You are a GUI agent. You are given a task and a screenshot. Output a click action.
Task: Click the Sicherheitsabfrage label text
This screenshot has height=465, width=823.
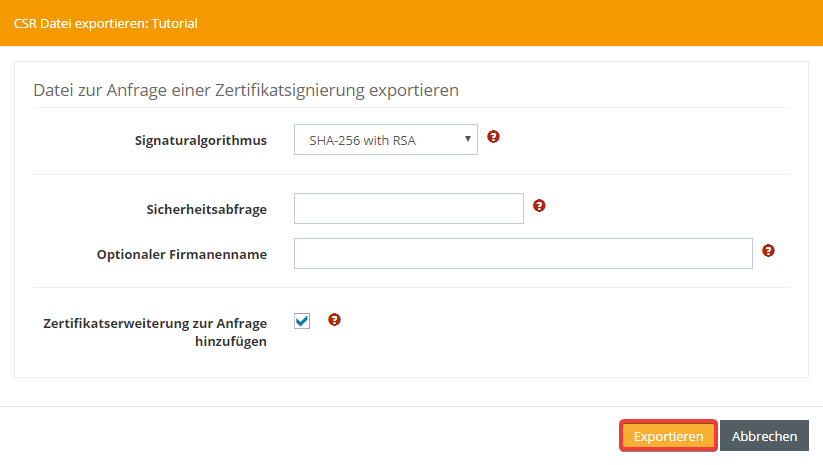206,209
